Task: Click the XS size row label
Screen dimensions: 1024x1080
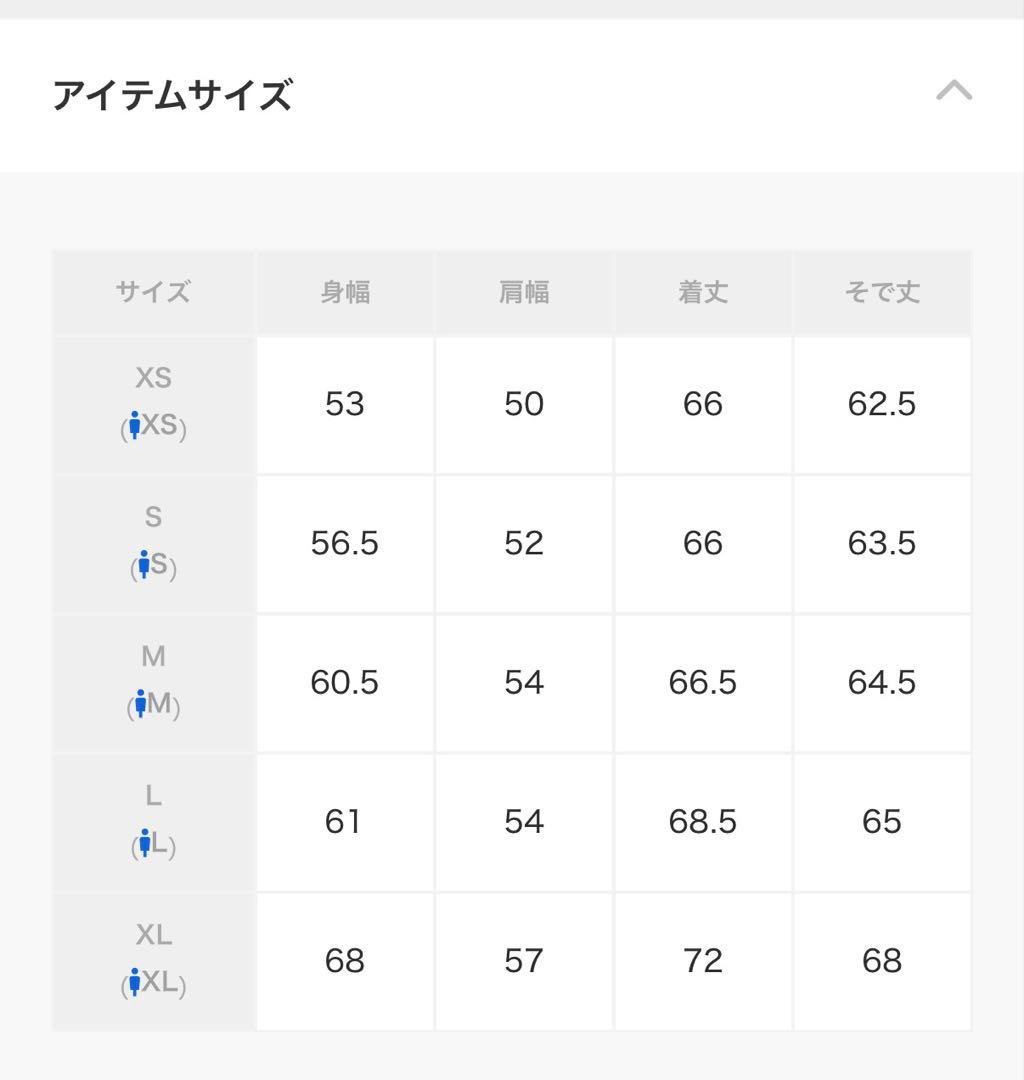Action: 153,378
